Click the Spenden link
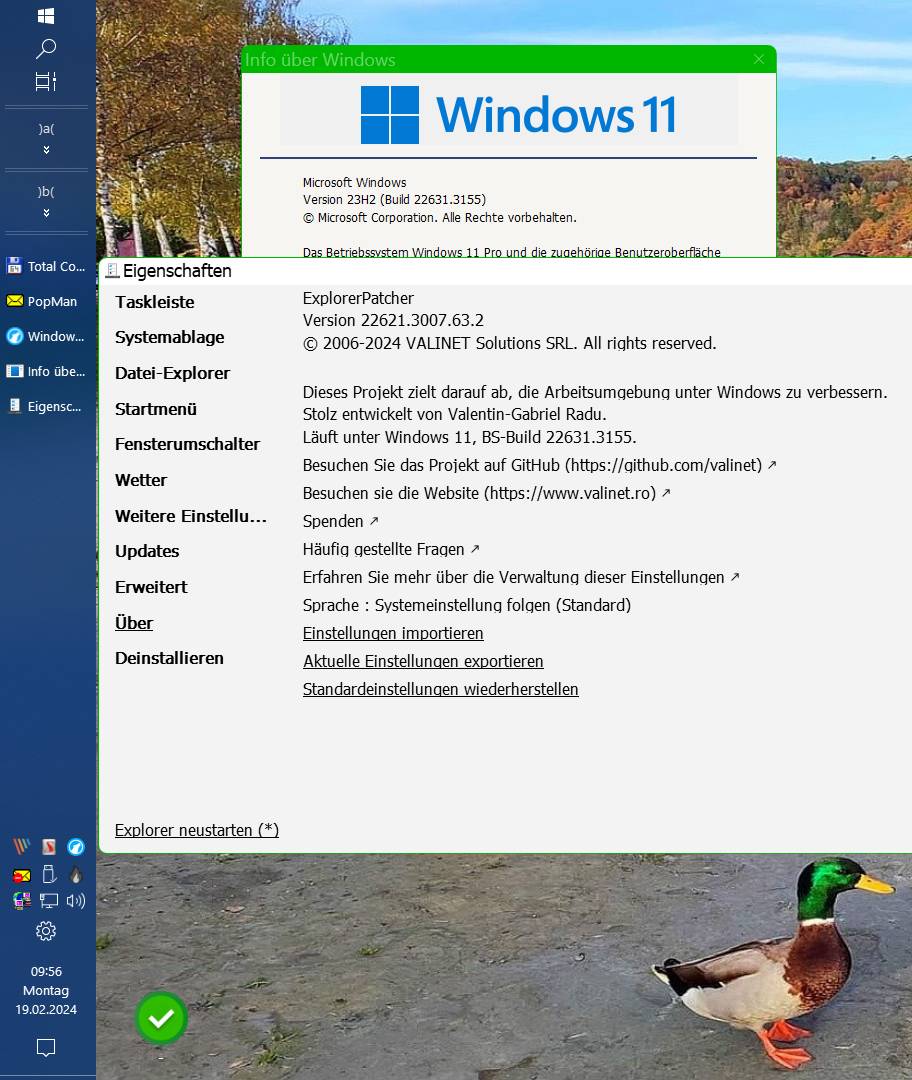 pyautogui.click(x=340, y=521)
